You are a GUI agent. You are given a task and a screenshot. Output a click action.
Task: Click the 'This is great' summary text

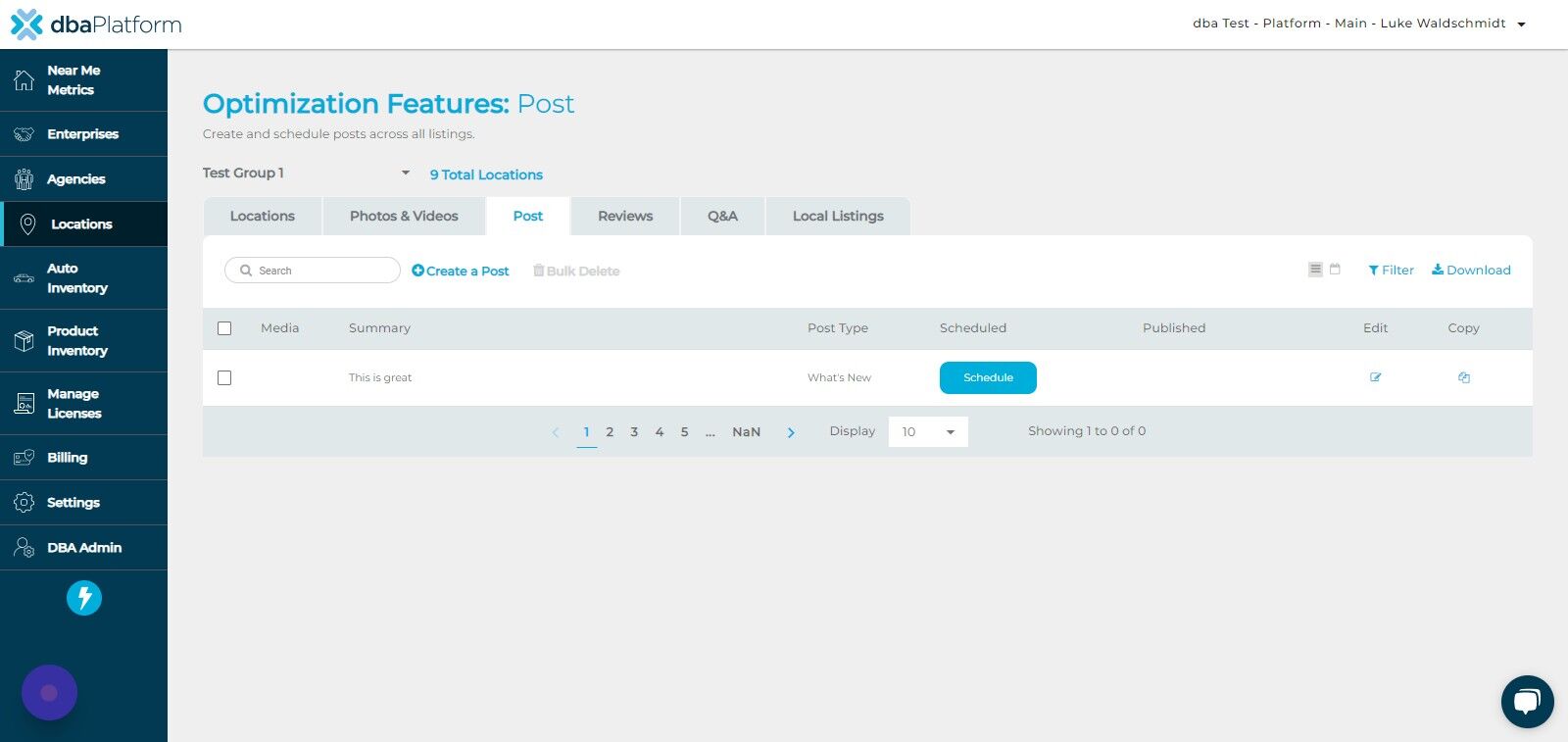380,377
